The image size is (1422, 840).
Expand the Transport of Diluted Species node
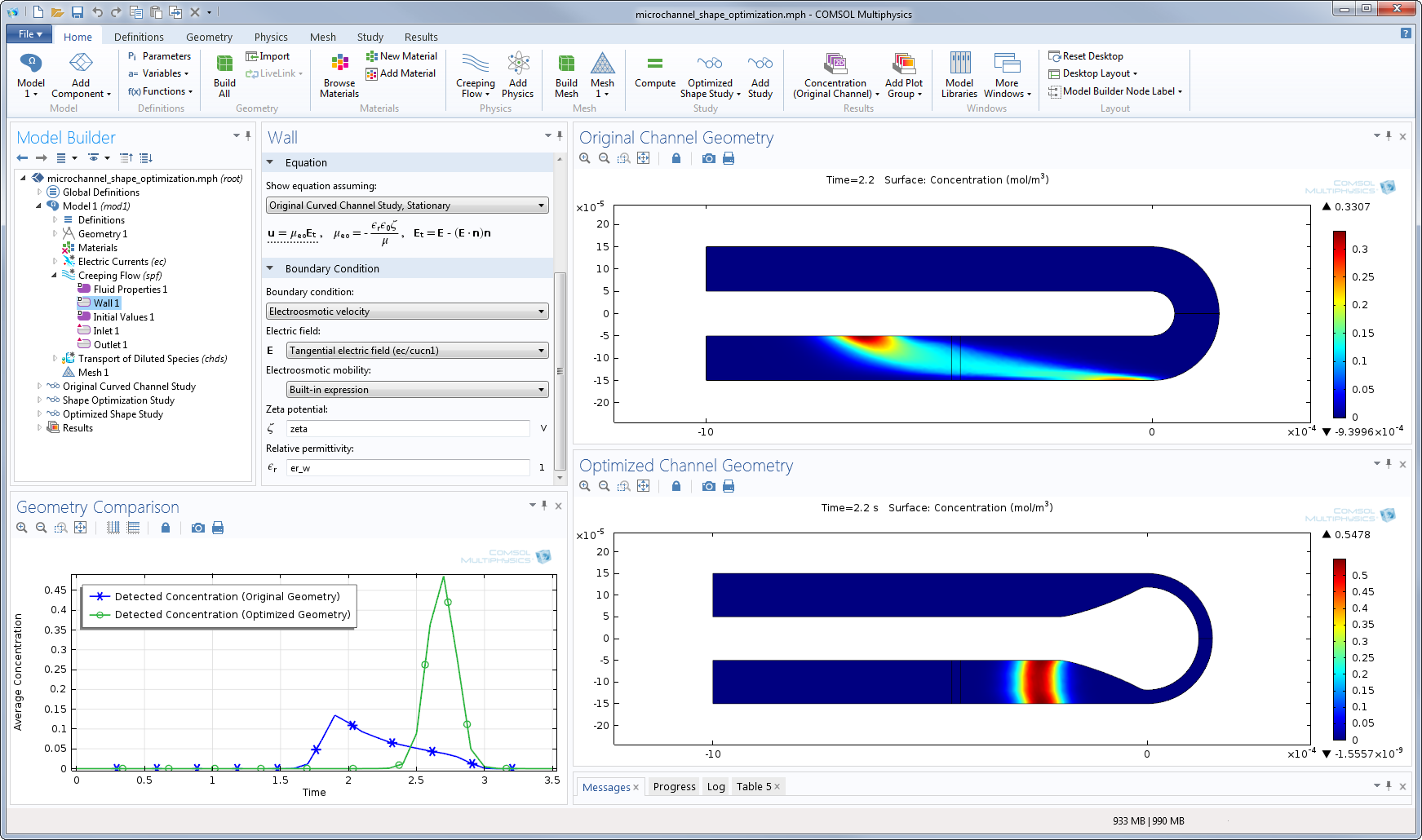pyautogui.click(x=55, y=359)
